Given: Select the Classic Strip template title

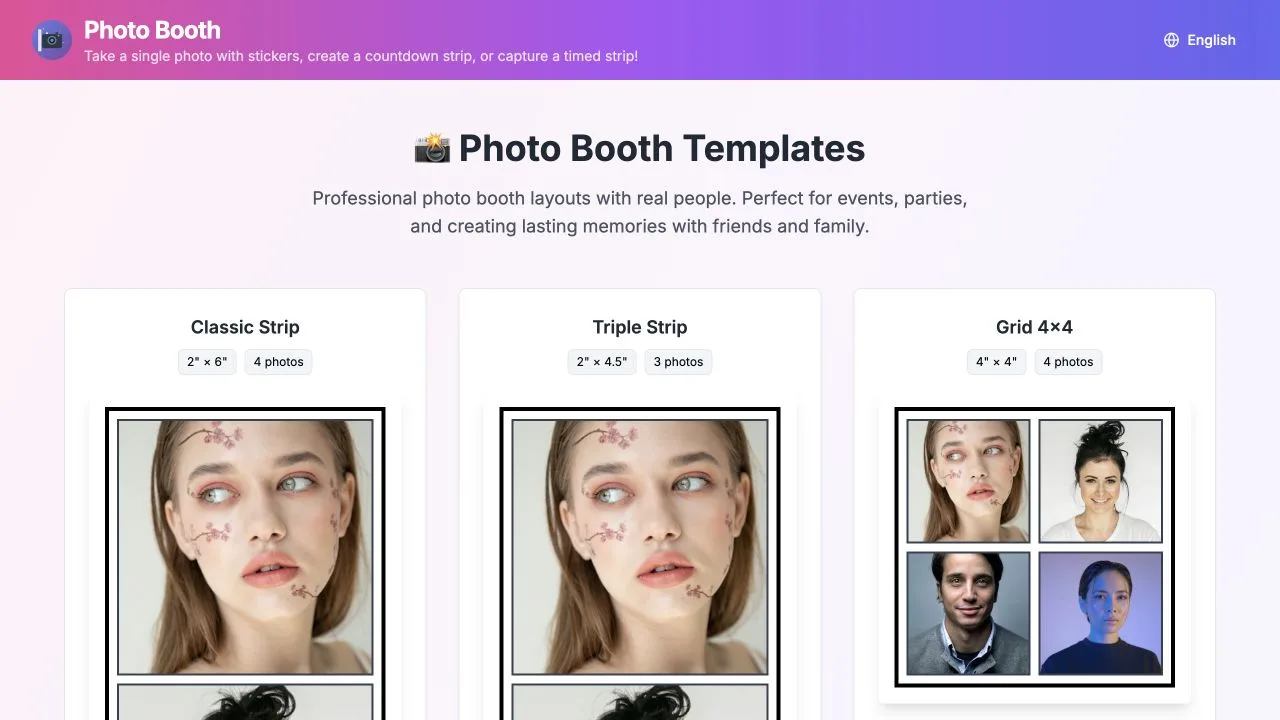Looking at the screenshot, I should click(x=245, y=327).
